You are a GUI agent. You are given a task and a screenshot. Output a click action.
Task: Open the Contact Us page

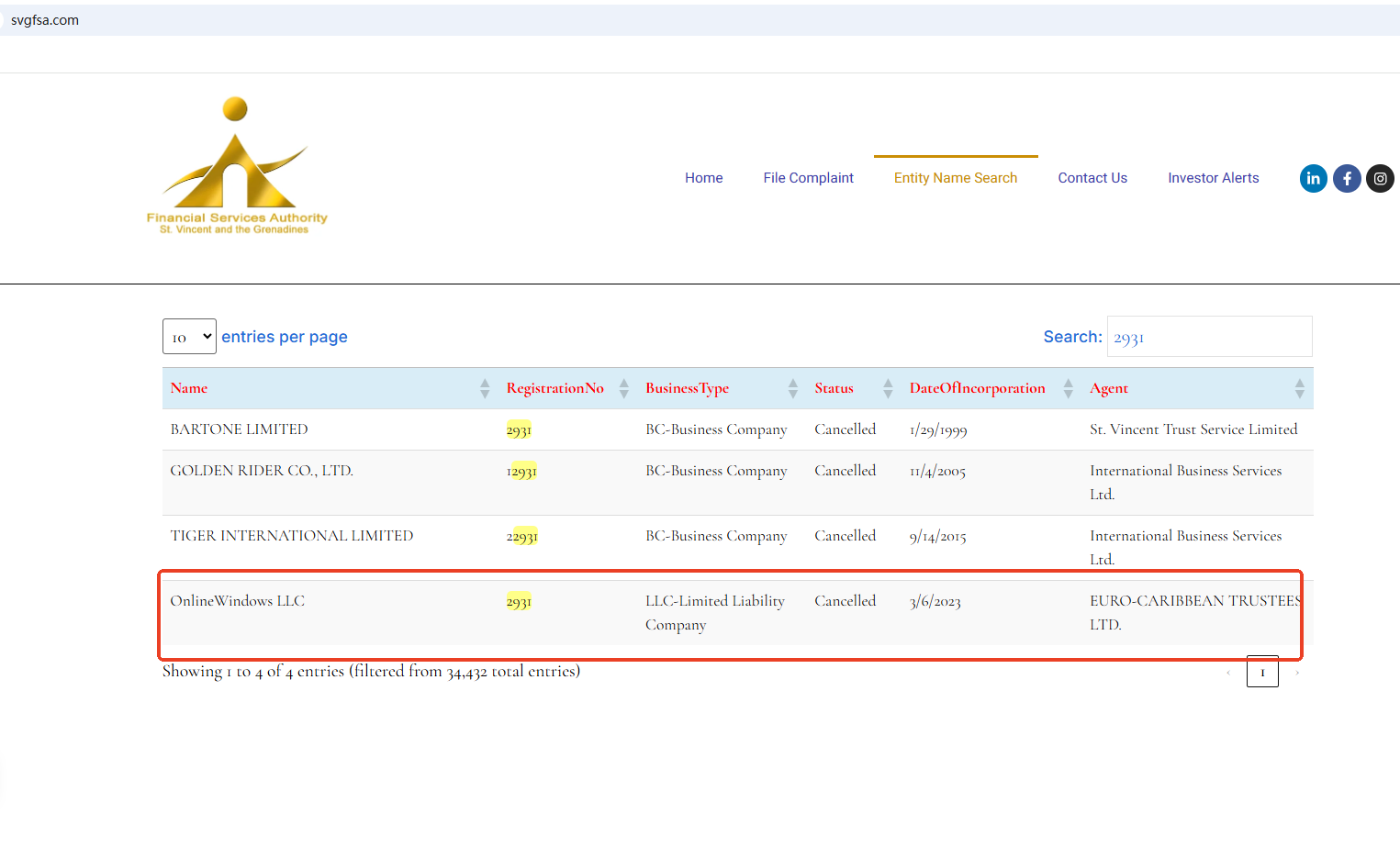pos(1092,178)
